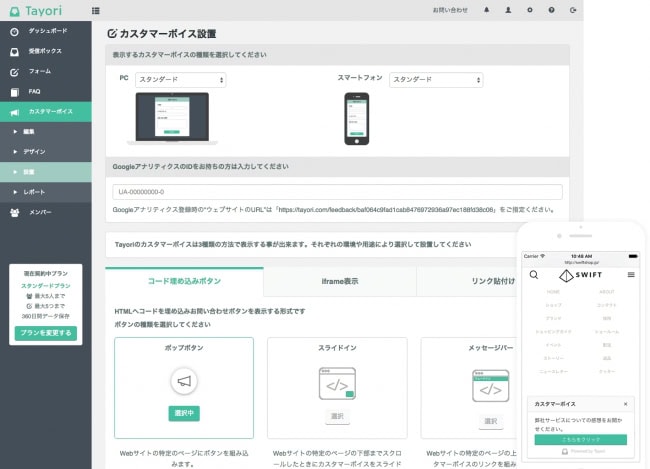650x469 pixels.
Task: Click the プランを変更する button
Action: [45, 333]
